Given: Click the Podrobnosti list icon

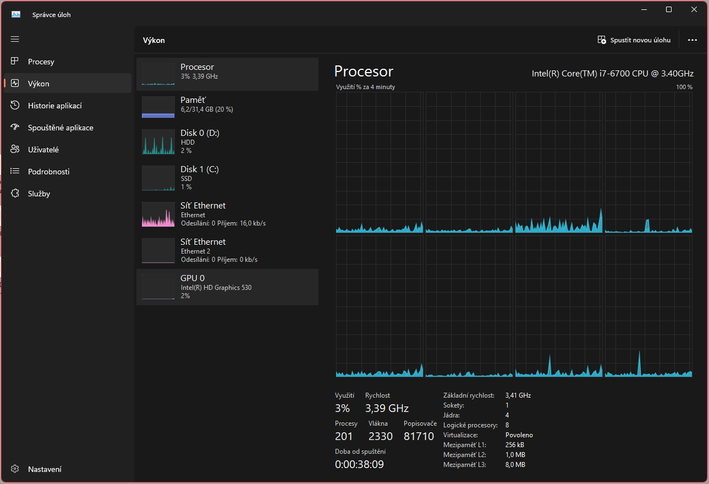Looking at the screenshot, I should click(15, 172).
